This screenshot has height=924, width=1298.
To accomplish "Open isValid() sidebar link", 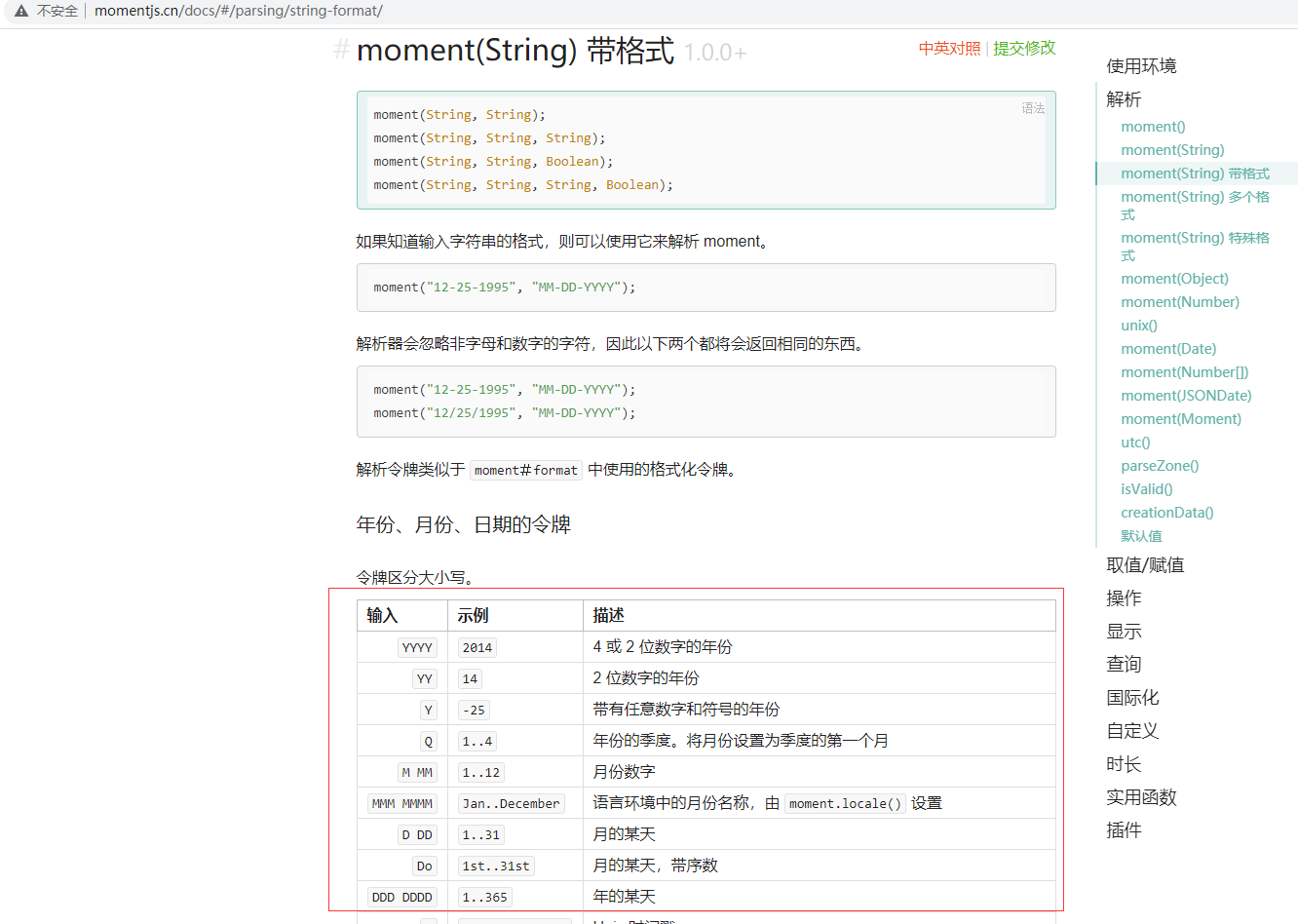I will [x=1147, y=489].
